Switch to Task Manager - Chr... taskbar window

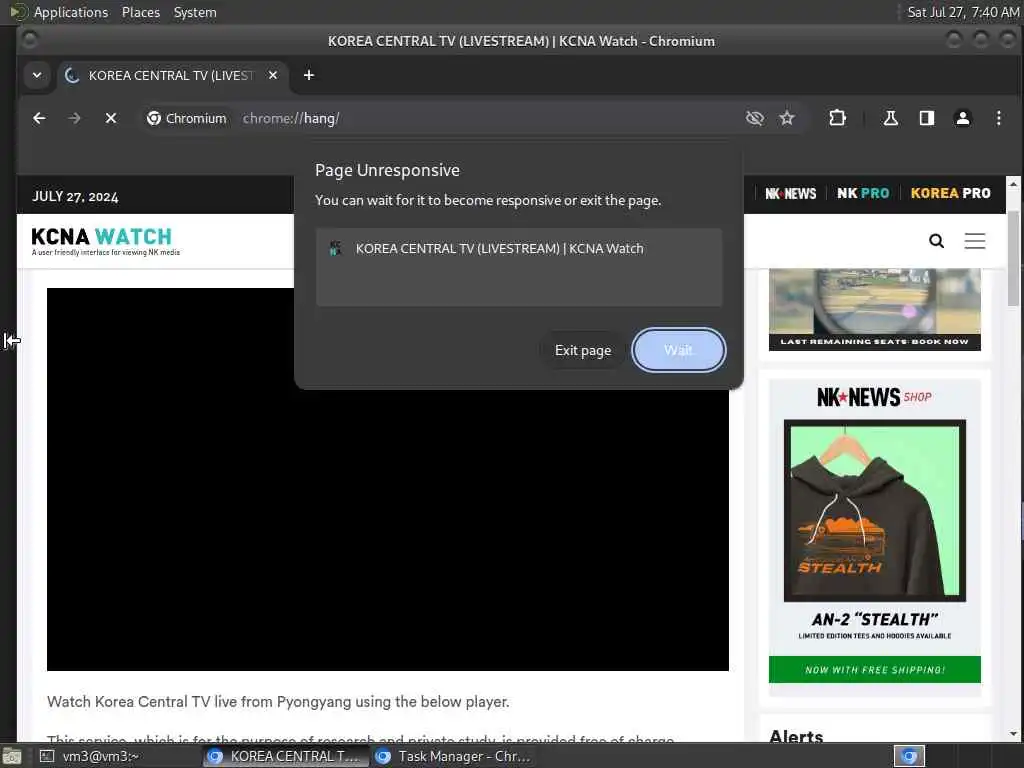(x=454, y=756)
